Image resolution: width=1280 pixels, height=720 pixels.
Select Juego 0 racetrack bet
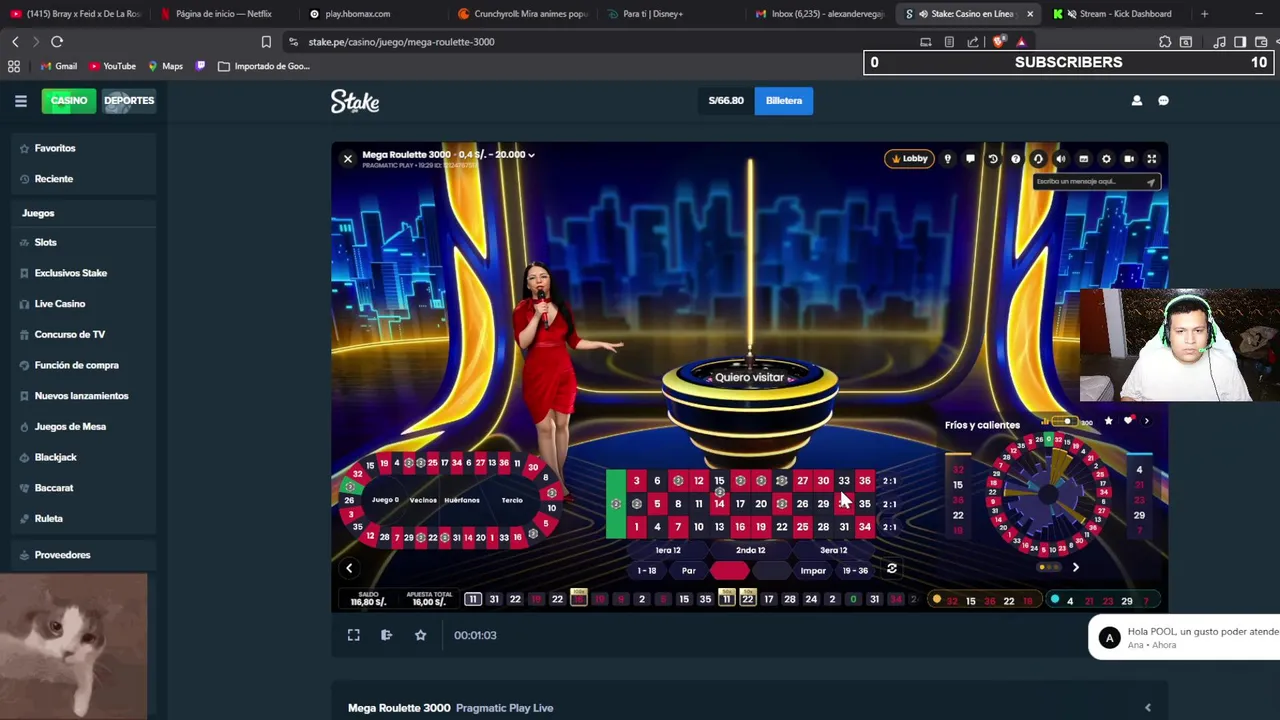click(x=385, y=500)
